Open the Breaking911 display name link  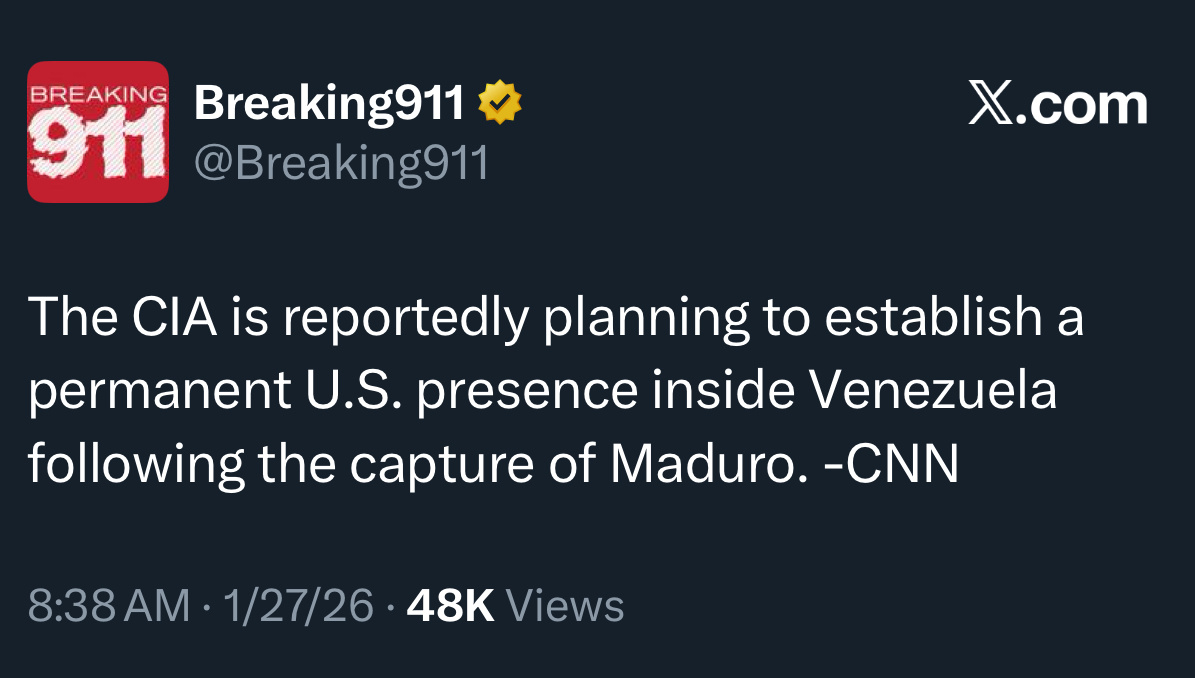coord(330,103)
